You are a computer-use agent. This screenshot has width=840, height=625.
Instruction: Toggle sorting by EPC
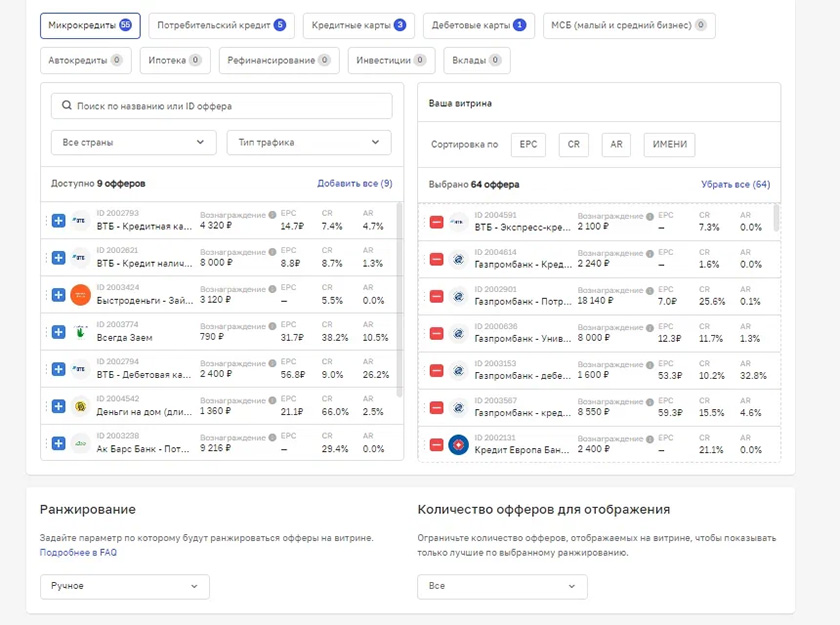(528, 145)
